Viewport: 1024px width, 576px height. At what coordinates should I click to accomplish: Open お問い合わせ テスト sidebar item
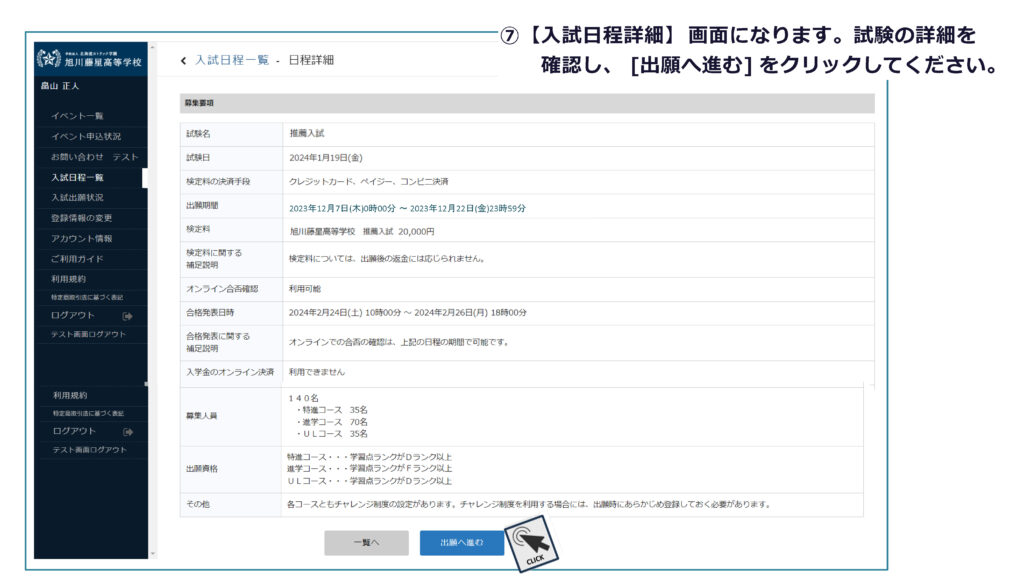click(94, 157)
